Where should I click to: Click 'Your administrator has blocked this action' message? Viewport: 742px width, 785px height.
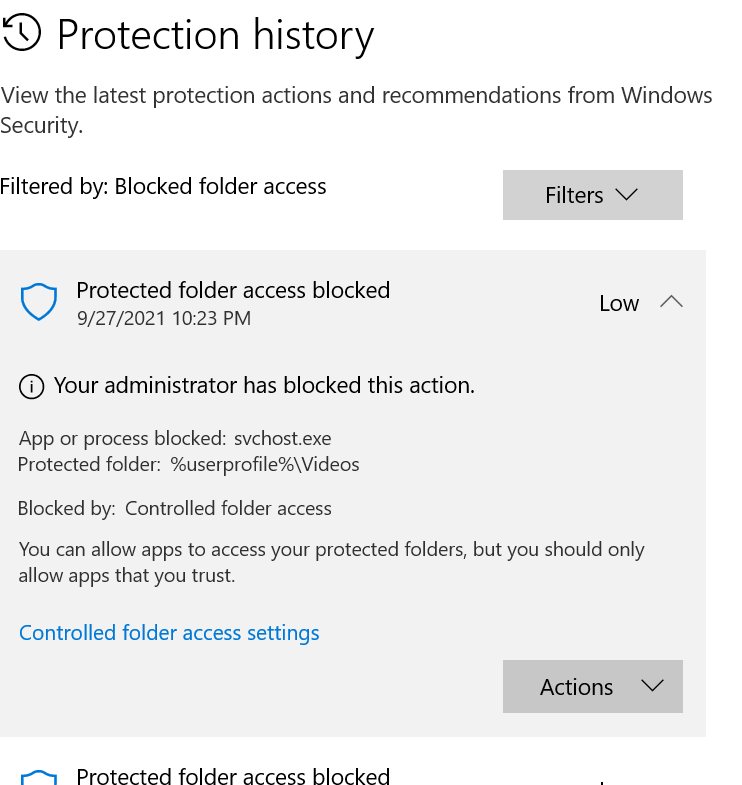pos(264,386)
